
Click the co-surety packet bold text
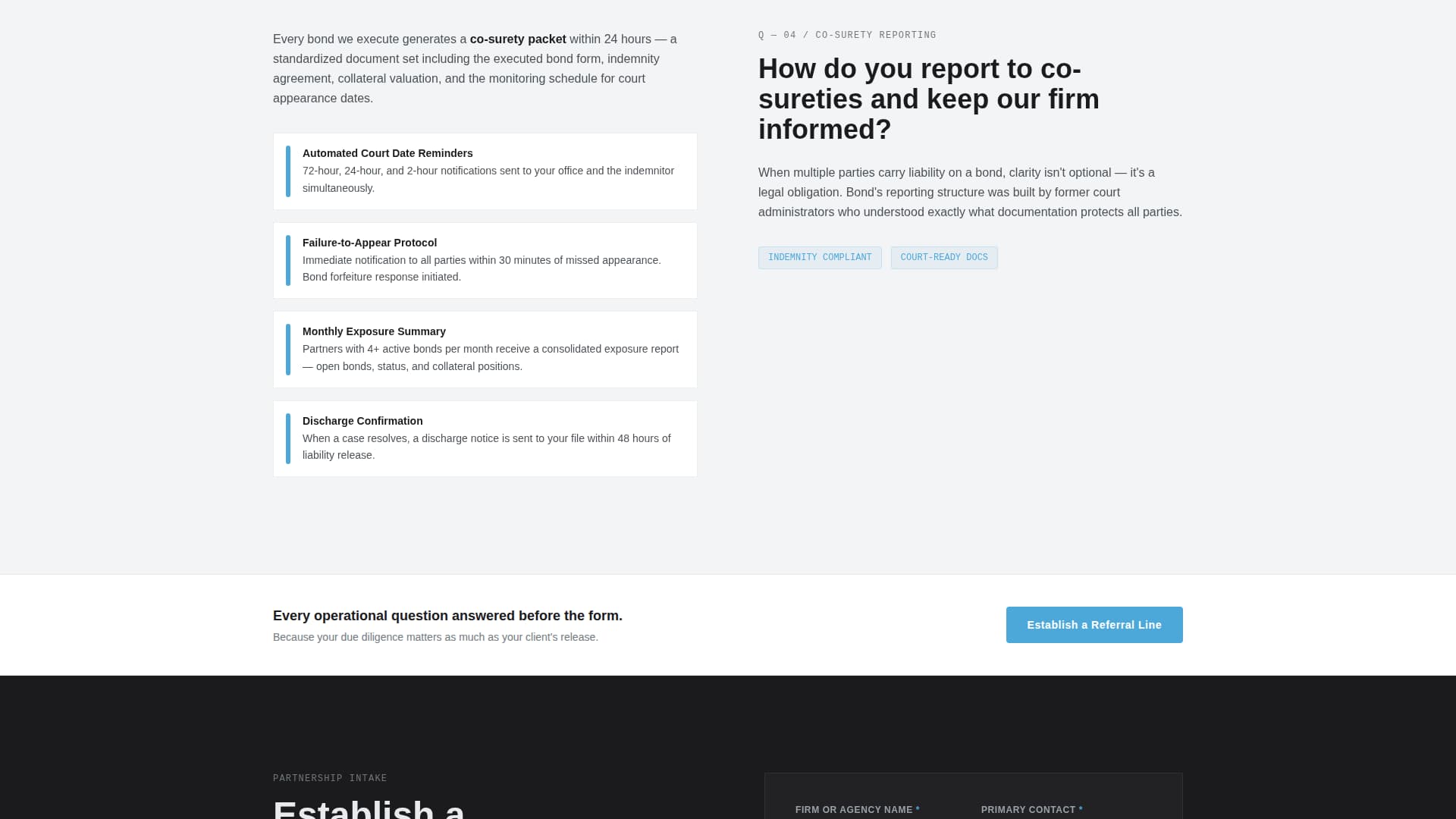coord(518,39)
